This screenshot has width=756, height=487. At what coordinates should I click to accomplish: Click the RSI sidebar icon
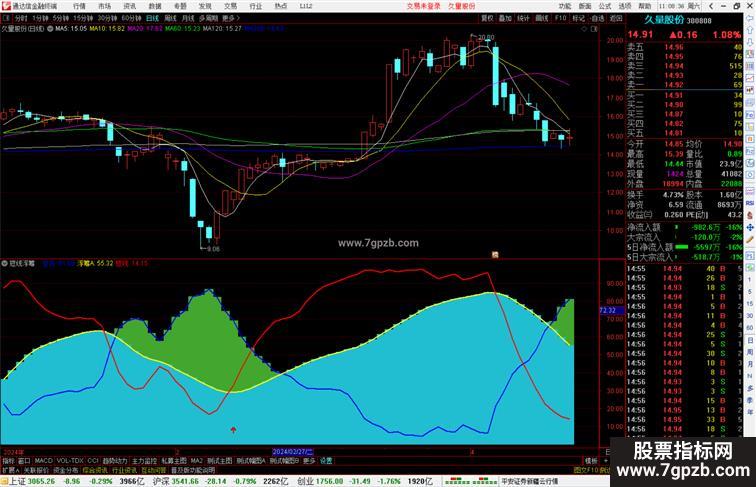point(750,203)
